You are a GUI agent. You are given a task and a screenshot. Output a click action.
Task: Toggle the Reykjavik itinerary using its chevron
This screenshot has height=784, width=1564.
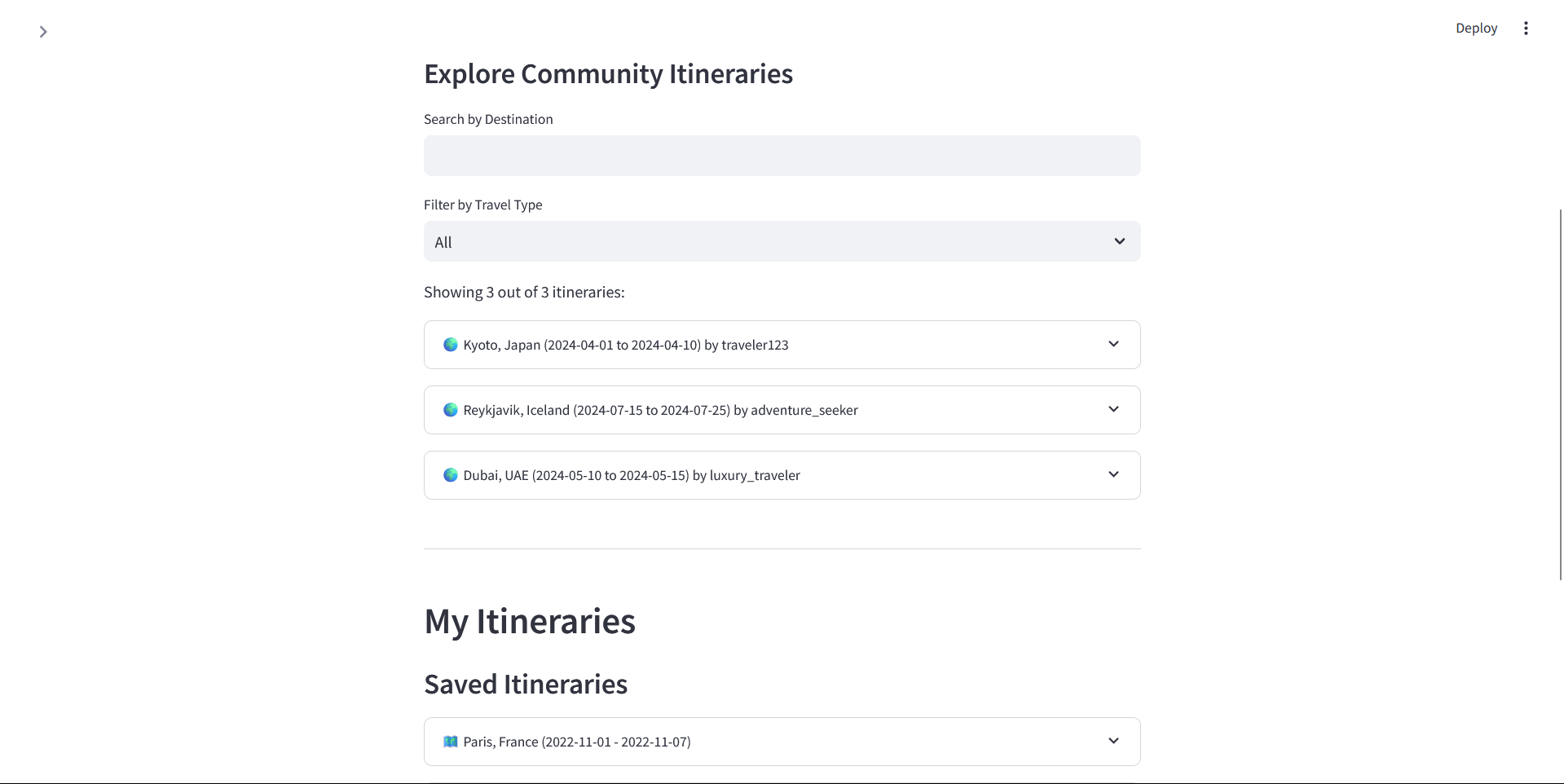click(1113, 409)
